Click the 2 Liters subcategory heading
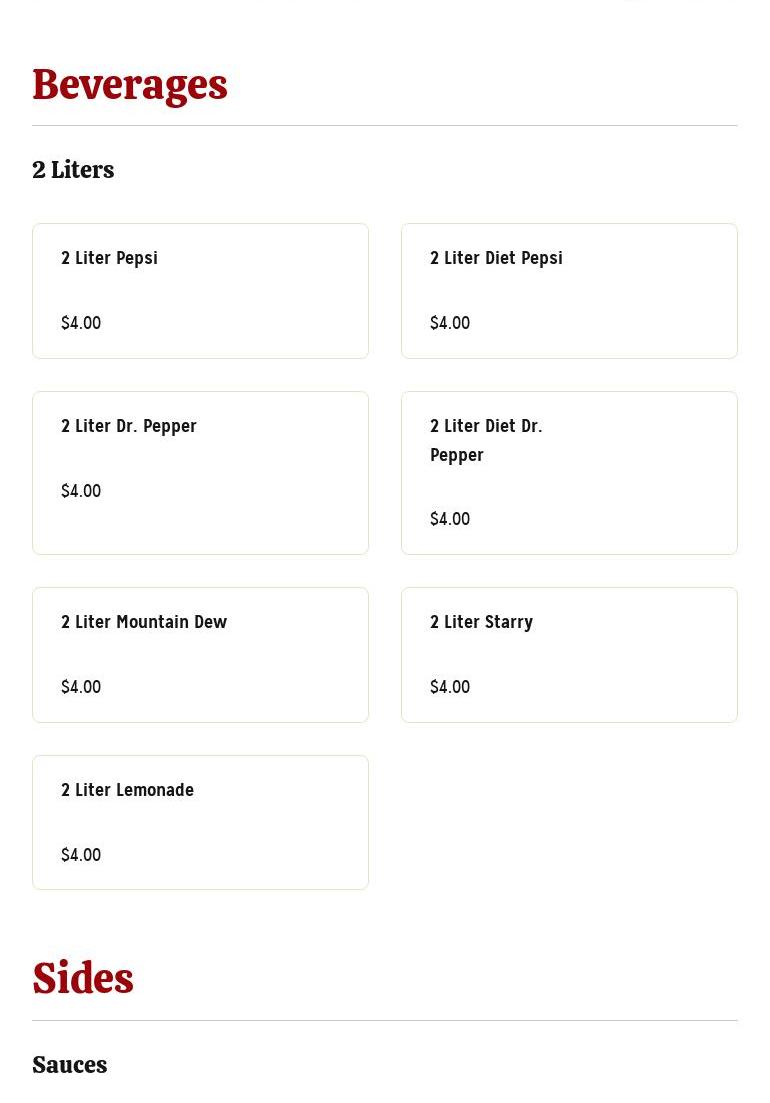The width and height of the screenshot is (770, 1103). point(73,170)
